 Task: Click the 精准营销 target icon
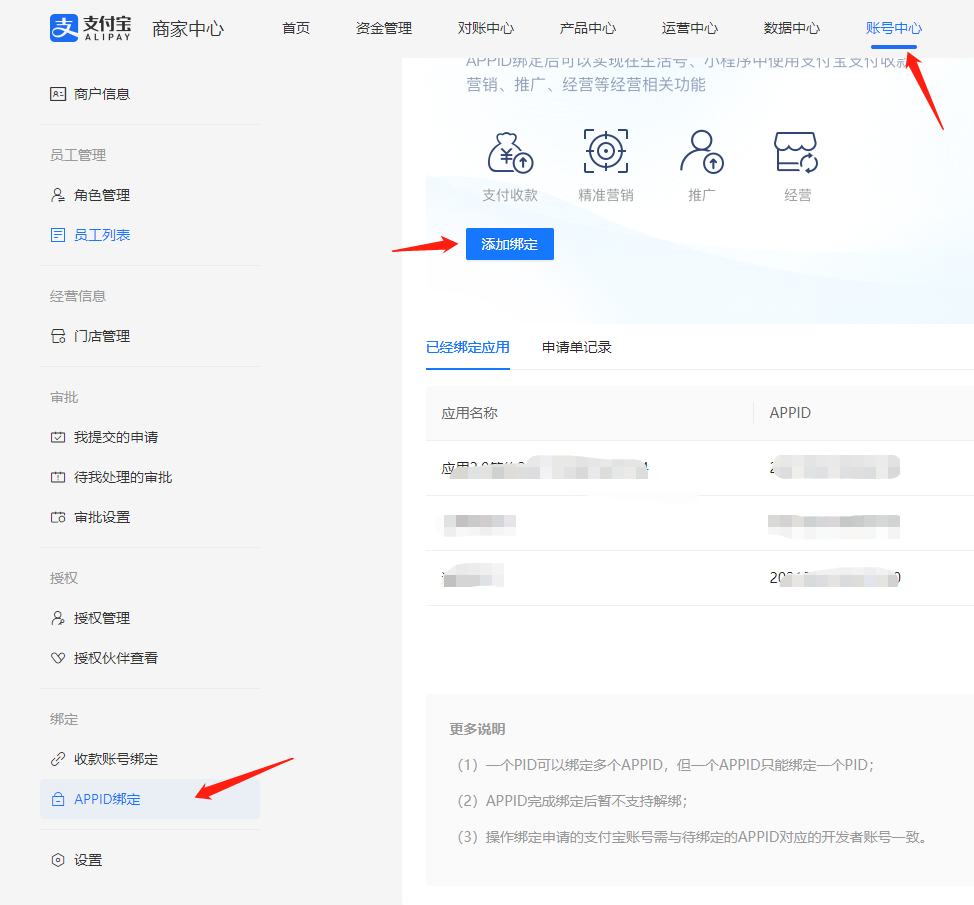tap(605, 152)
